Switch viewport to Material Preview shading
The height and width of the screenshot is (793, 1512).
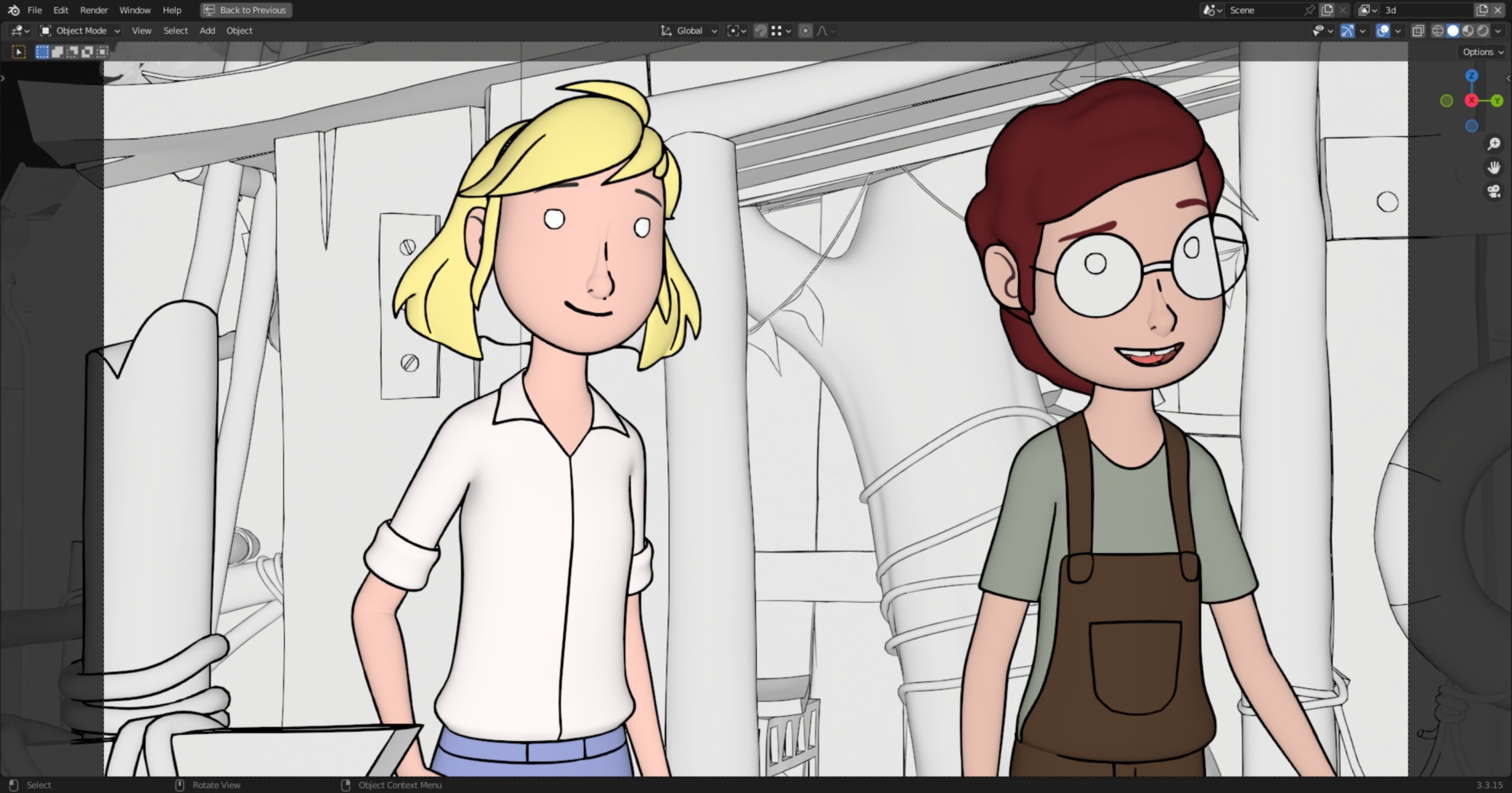click(x=1468, y=31)
